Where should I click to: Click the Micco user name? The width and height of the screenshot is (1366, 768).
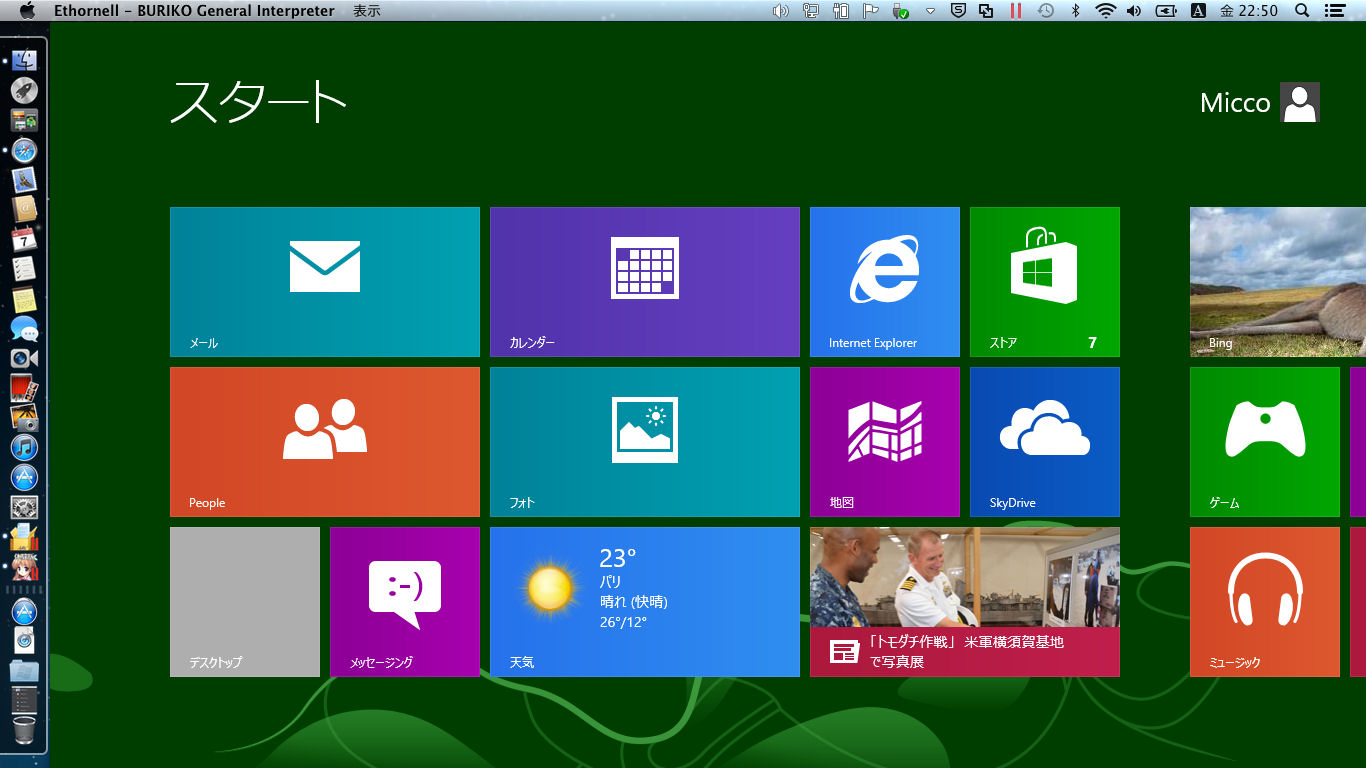[1235, 103]
